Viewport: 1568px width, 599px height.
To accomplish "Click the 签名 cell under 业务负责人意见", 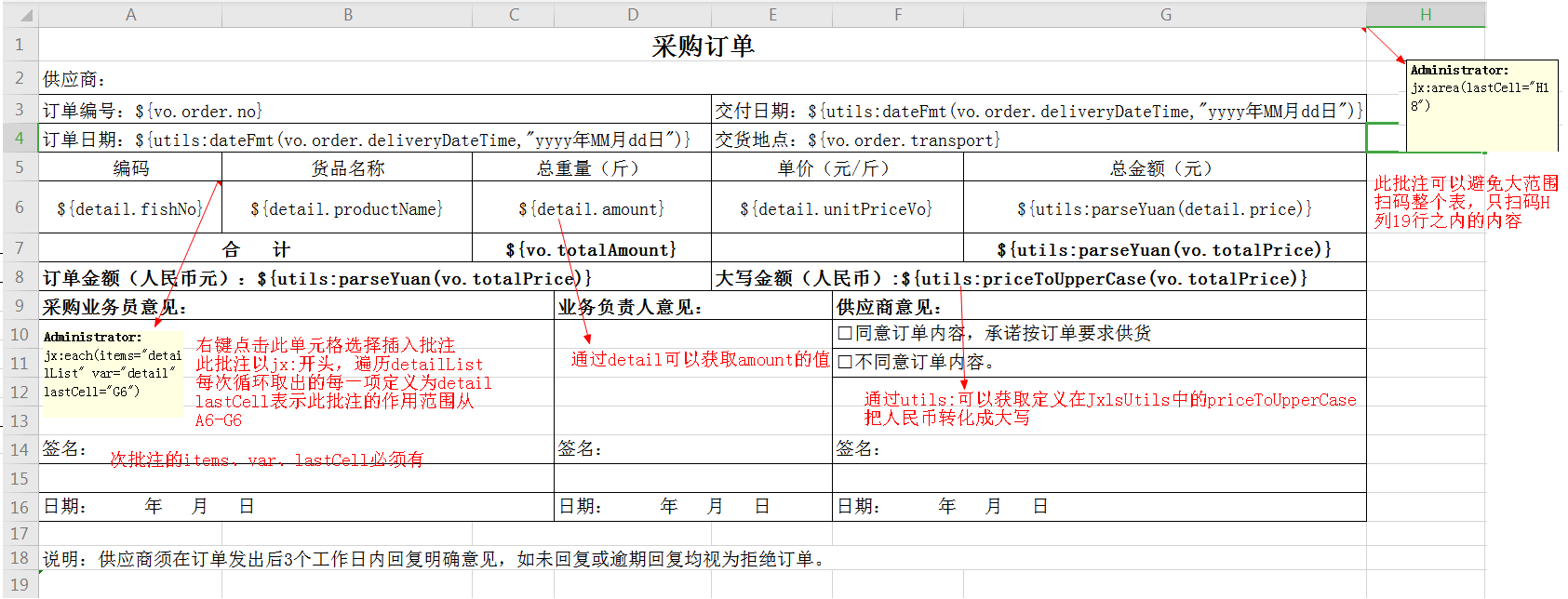I will click(693, 448).
